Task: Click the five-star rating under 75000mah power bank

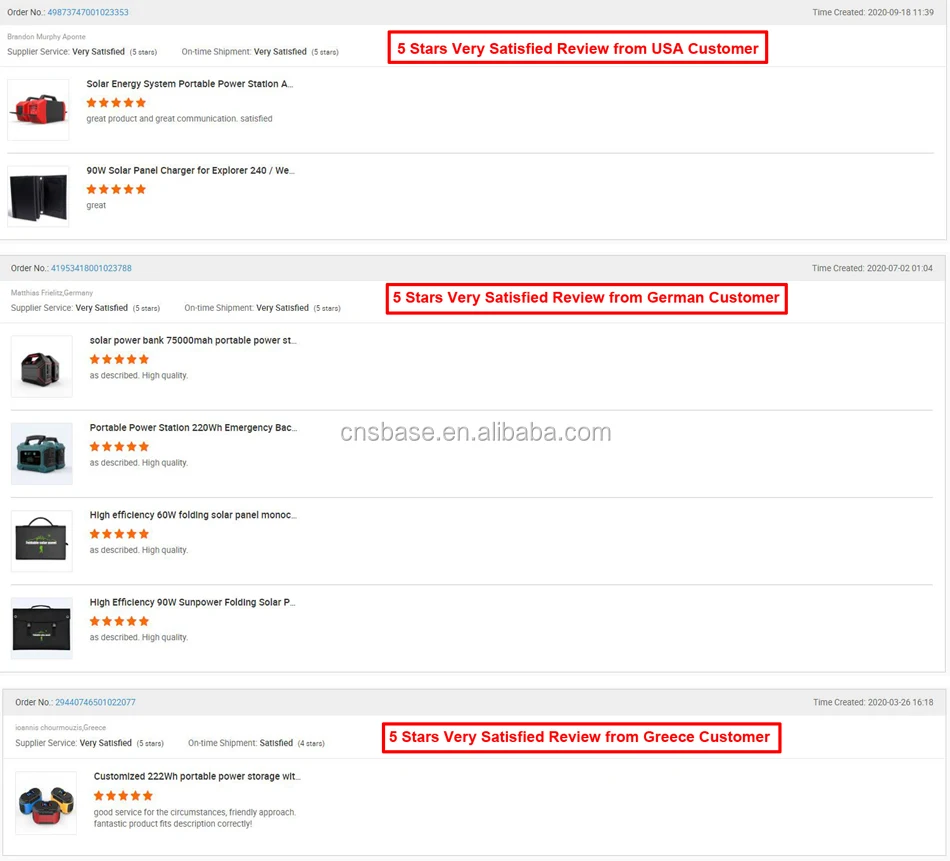Action: 119,359
